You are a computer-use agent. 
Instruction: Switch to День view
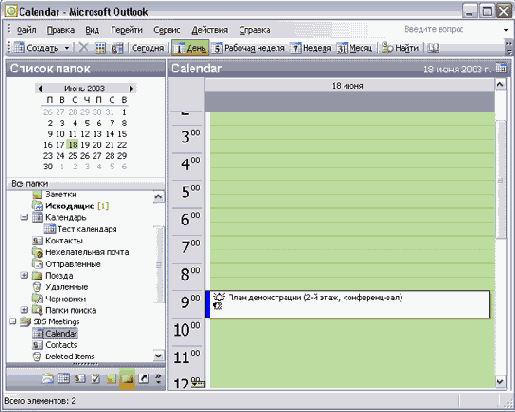(190, 48)
